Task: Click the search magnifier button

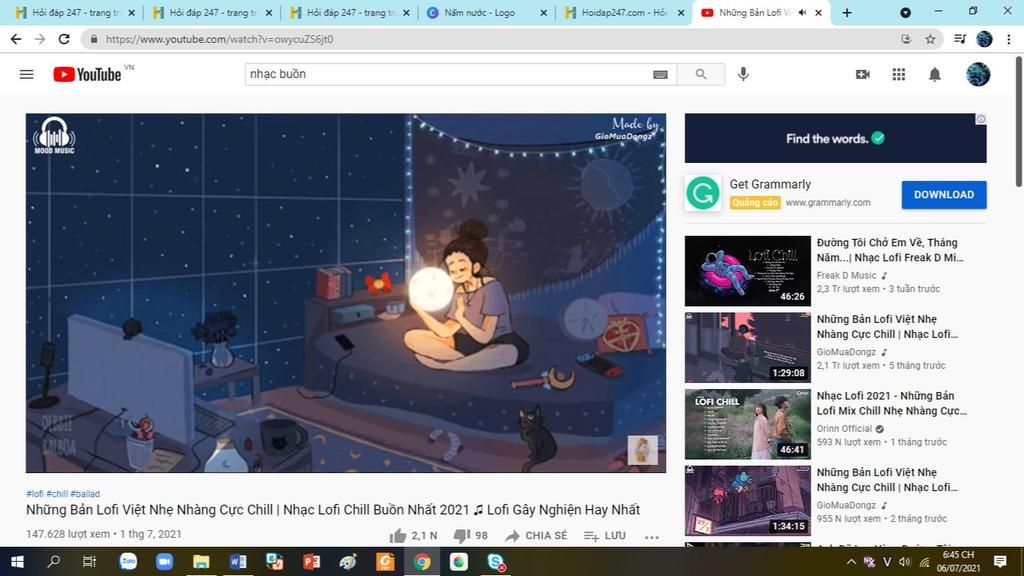Action: pyautogui.click(x=701, y=74)
